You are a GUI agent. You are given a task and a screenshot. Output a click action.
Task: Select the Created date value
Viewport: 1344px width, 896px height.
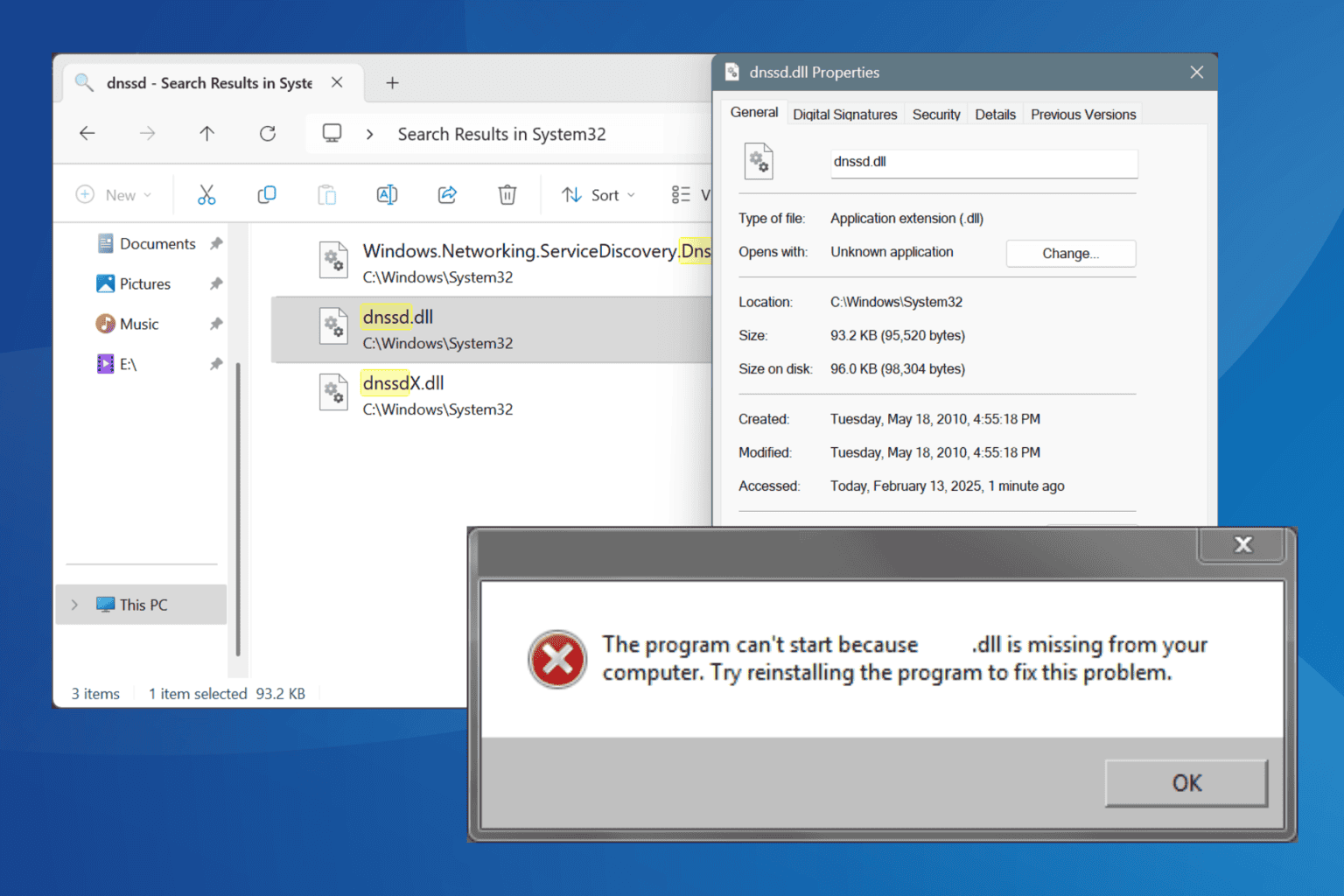pos(935,419)
